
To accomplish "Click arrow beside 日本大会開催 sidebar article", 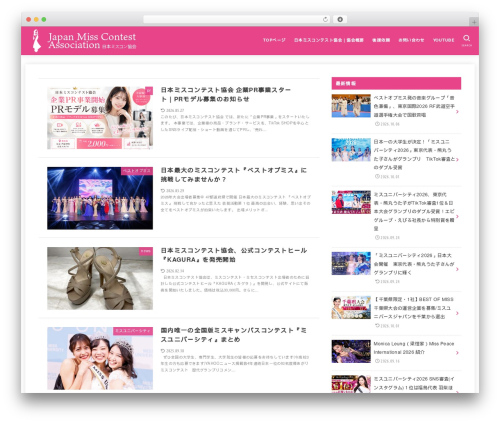I will point(457,269).
